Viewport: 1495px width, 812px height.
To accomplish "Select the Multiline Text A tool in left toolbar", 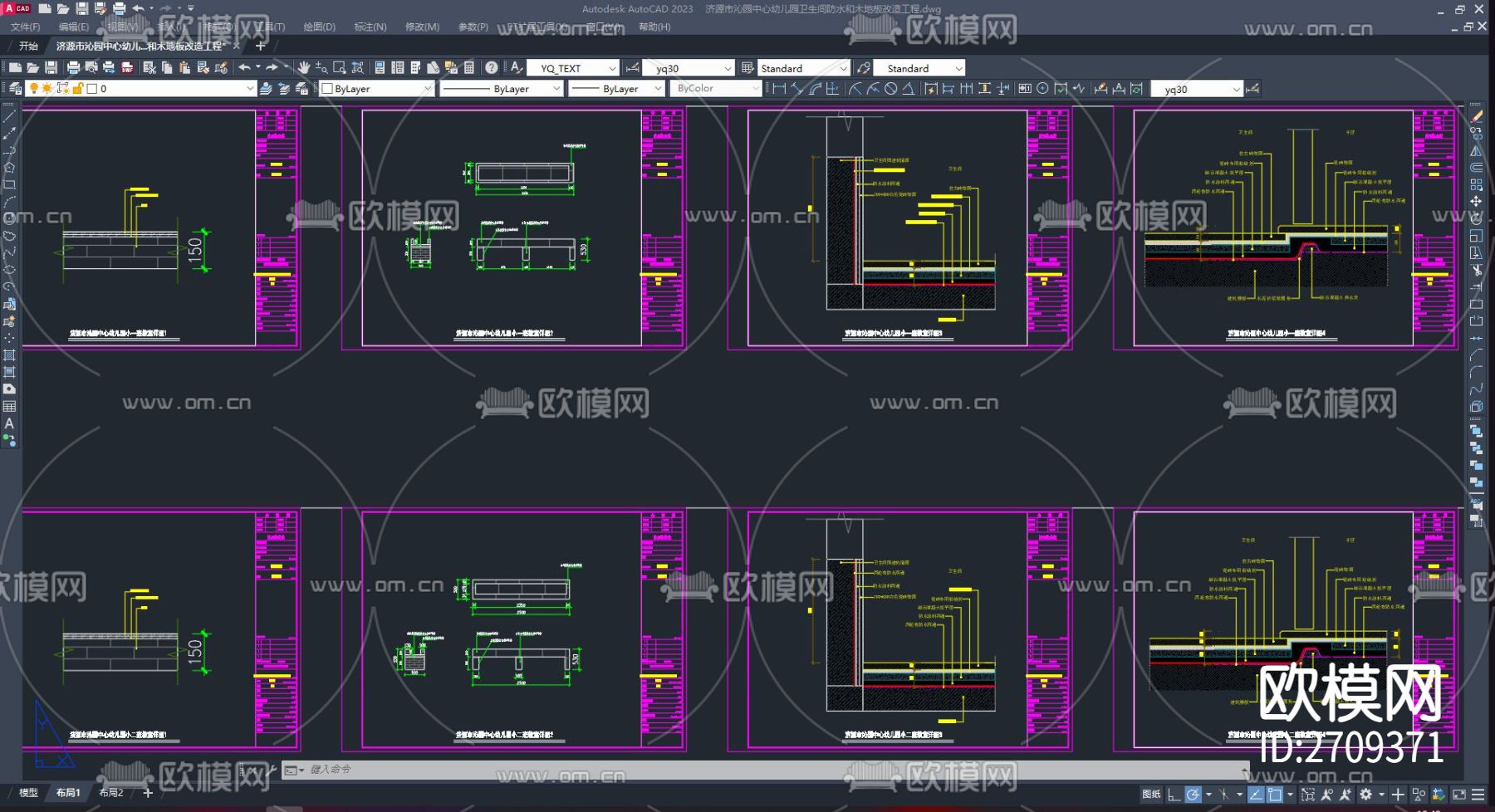I will (9, 423).
